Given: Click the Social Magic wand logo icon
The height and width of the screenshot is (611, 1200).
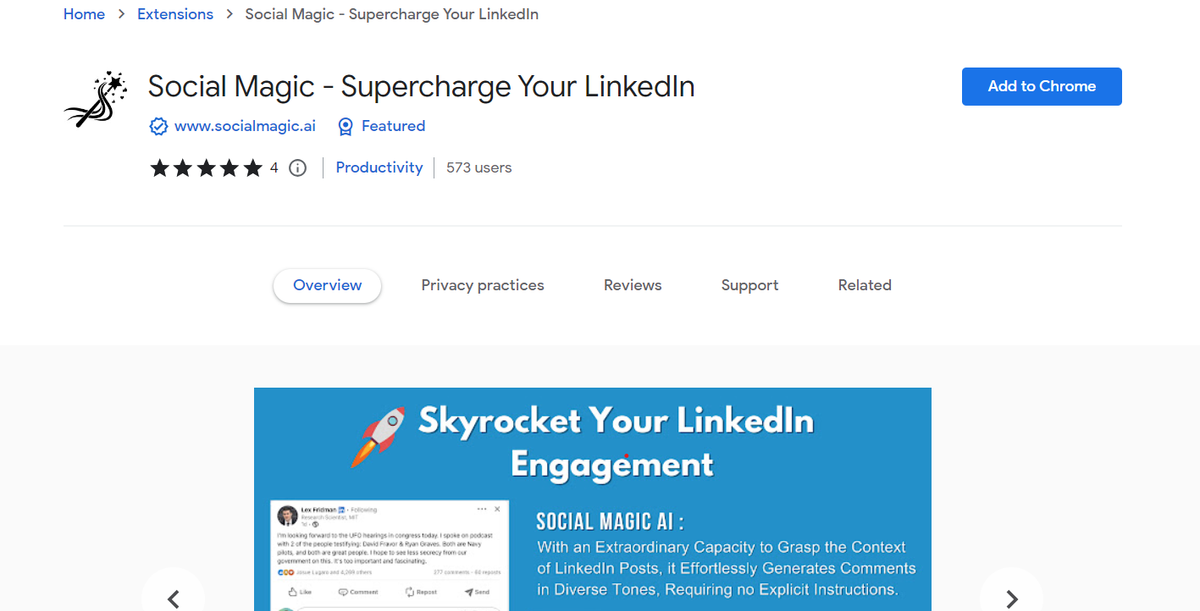Looking at the screenshot, I should 96,100.
